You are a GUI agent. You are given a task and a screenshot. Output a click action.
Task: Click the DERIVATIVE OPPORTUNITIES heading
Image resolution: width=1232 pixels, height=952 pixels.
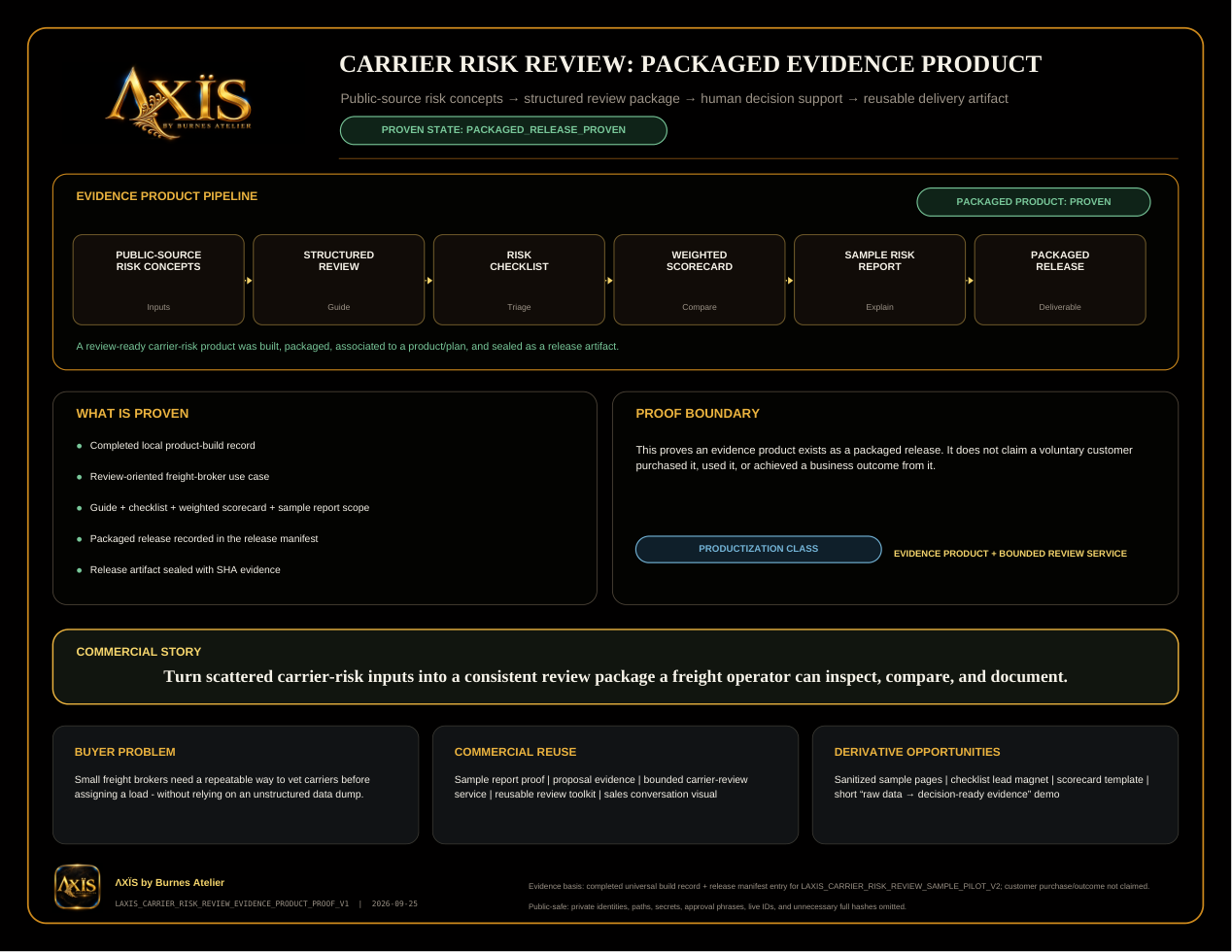917,752
